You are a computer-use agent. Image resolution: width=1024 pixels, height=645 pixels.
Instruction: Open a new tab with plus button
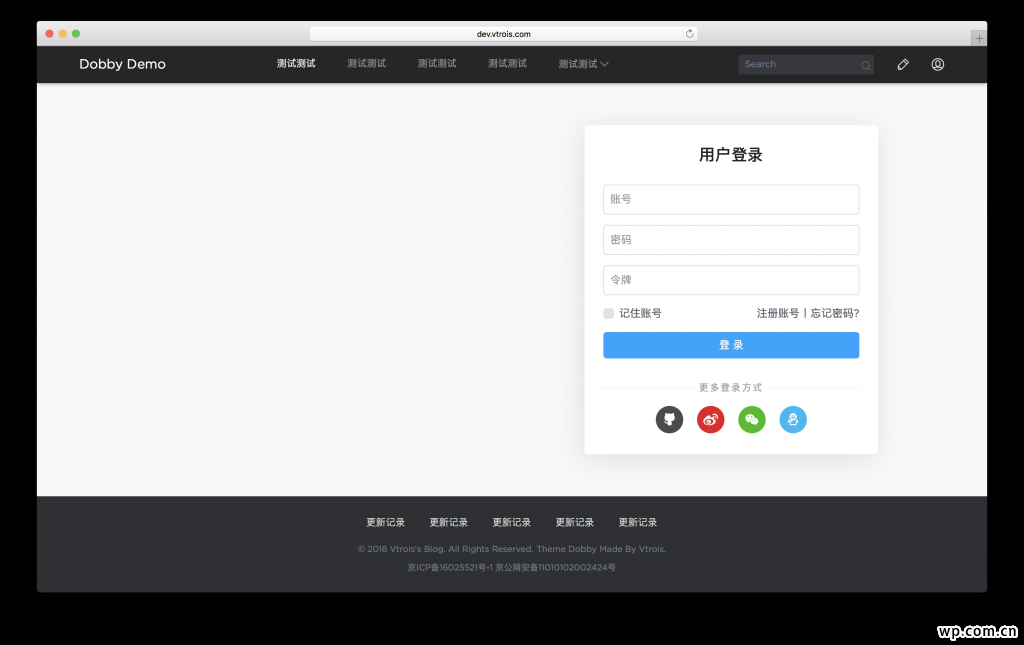click(x=979, y=38)
